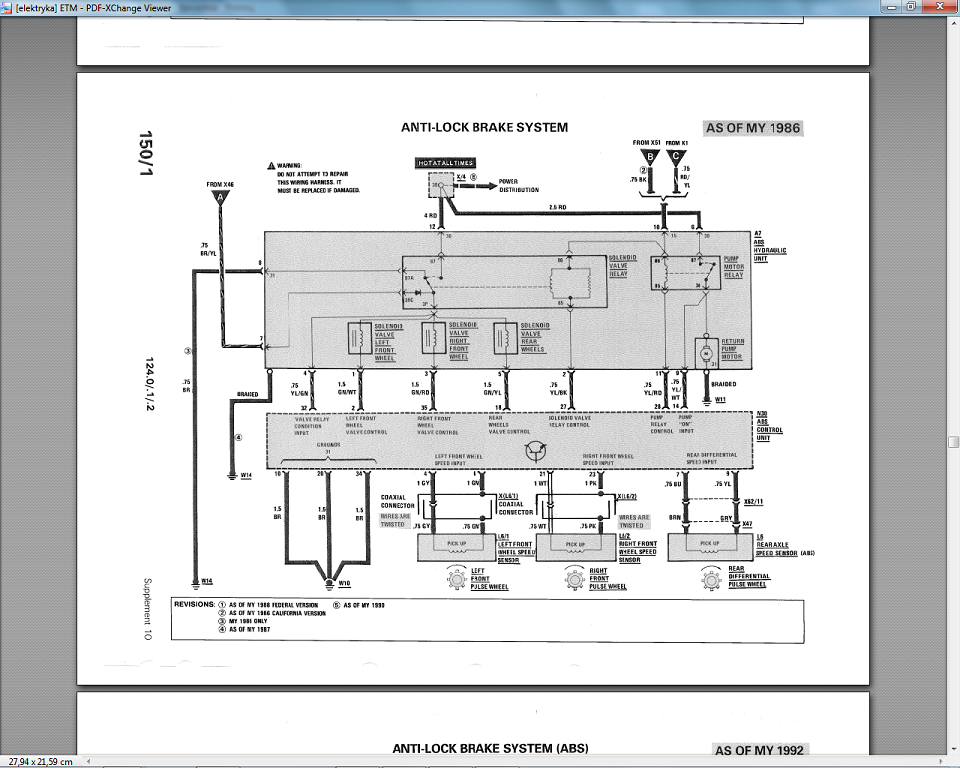
Task: Click the ANTI-LOCK BRAKE SYSTEM heading
Action: click(484, 128)
